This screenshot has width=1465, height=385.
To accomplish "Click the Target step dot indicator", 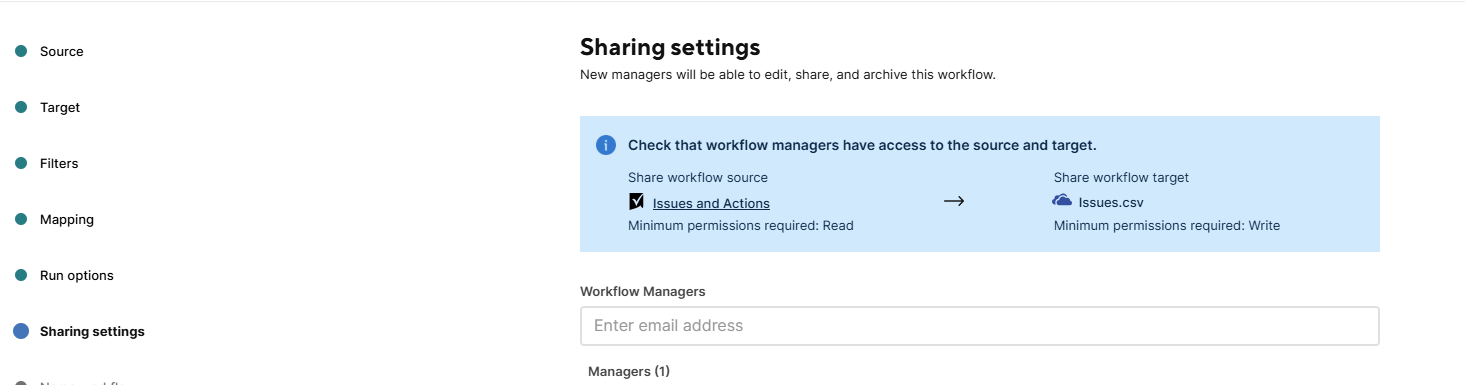I will click(x=21, y=107).
